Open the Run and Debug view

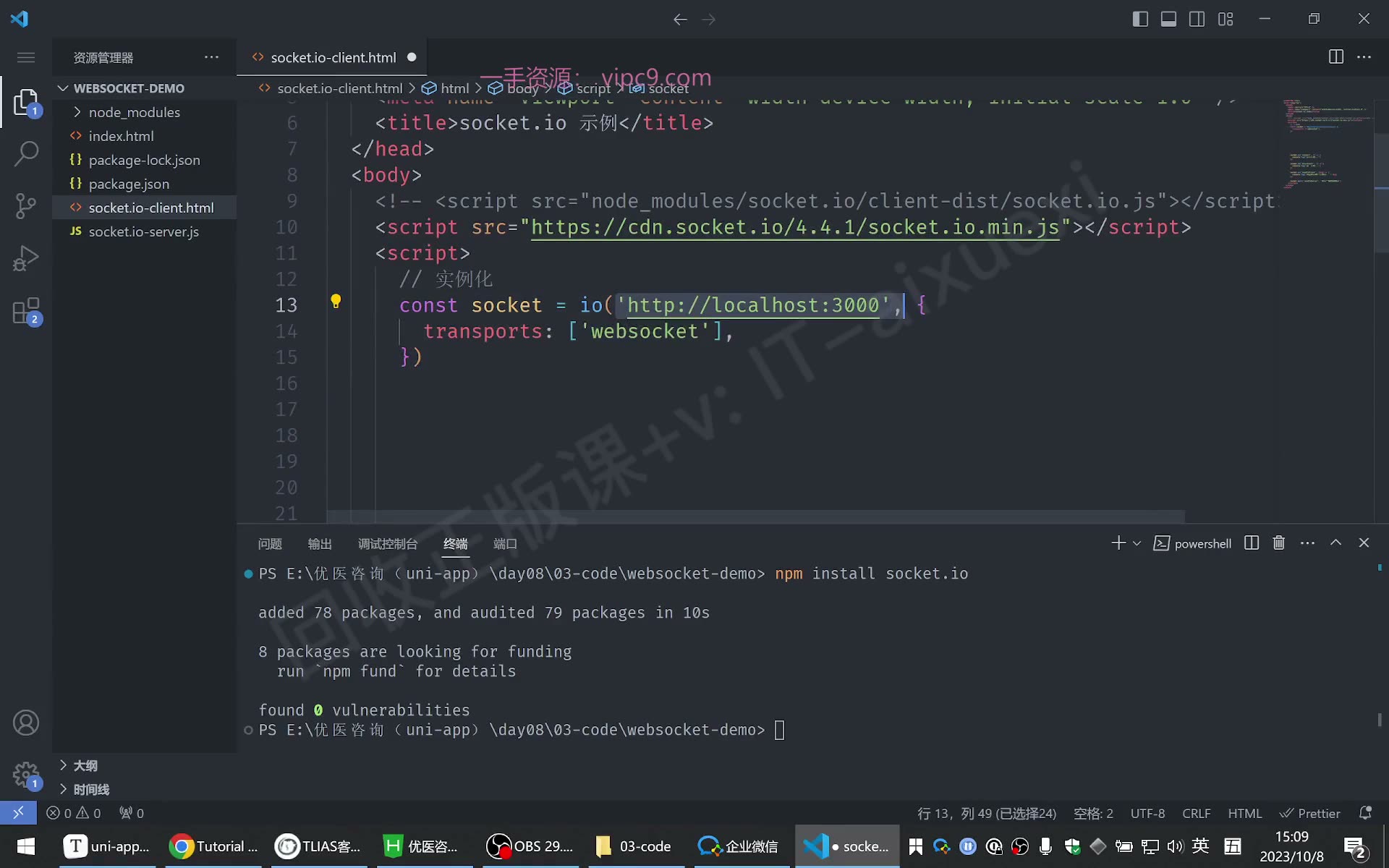(x=26, y=258)
